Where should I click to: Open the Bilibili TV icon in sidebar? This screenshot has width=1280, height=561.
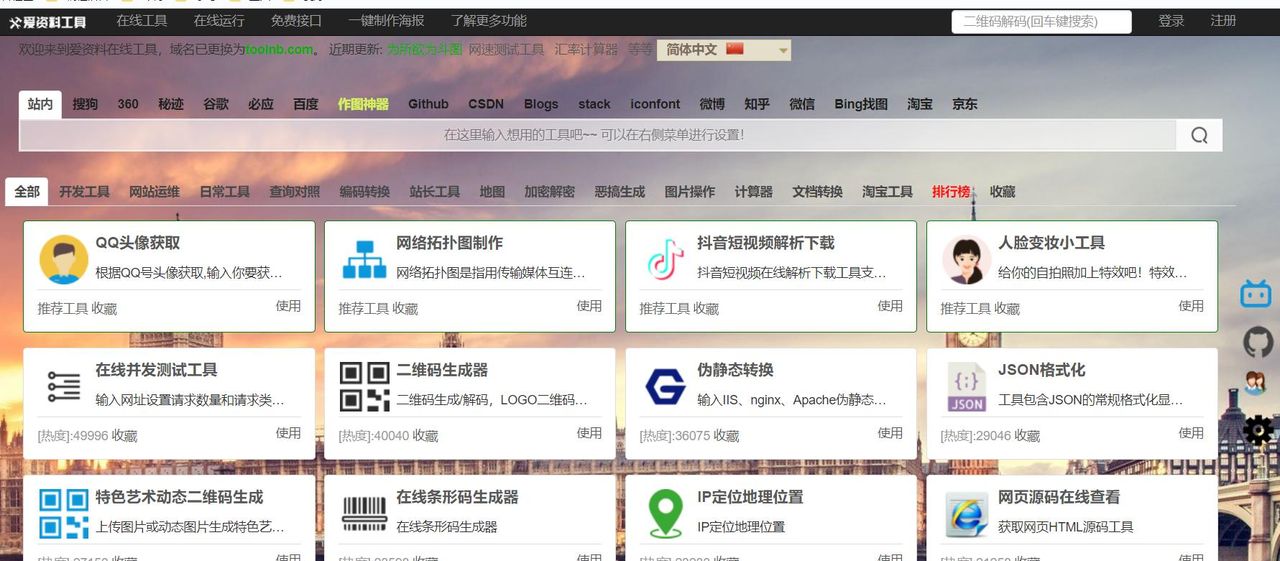click(x=1256, y=293)
